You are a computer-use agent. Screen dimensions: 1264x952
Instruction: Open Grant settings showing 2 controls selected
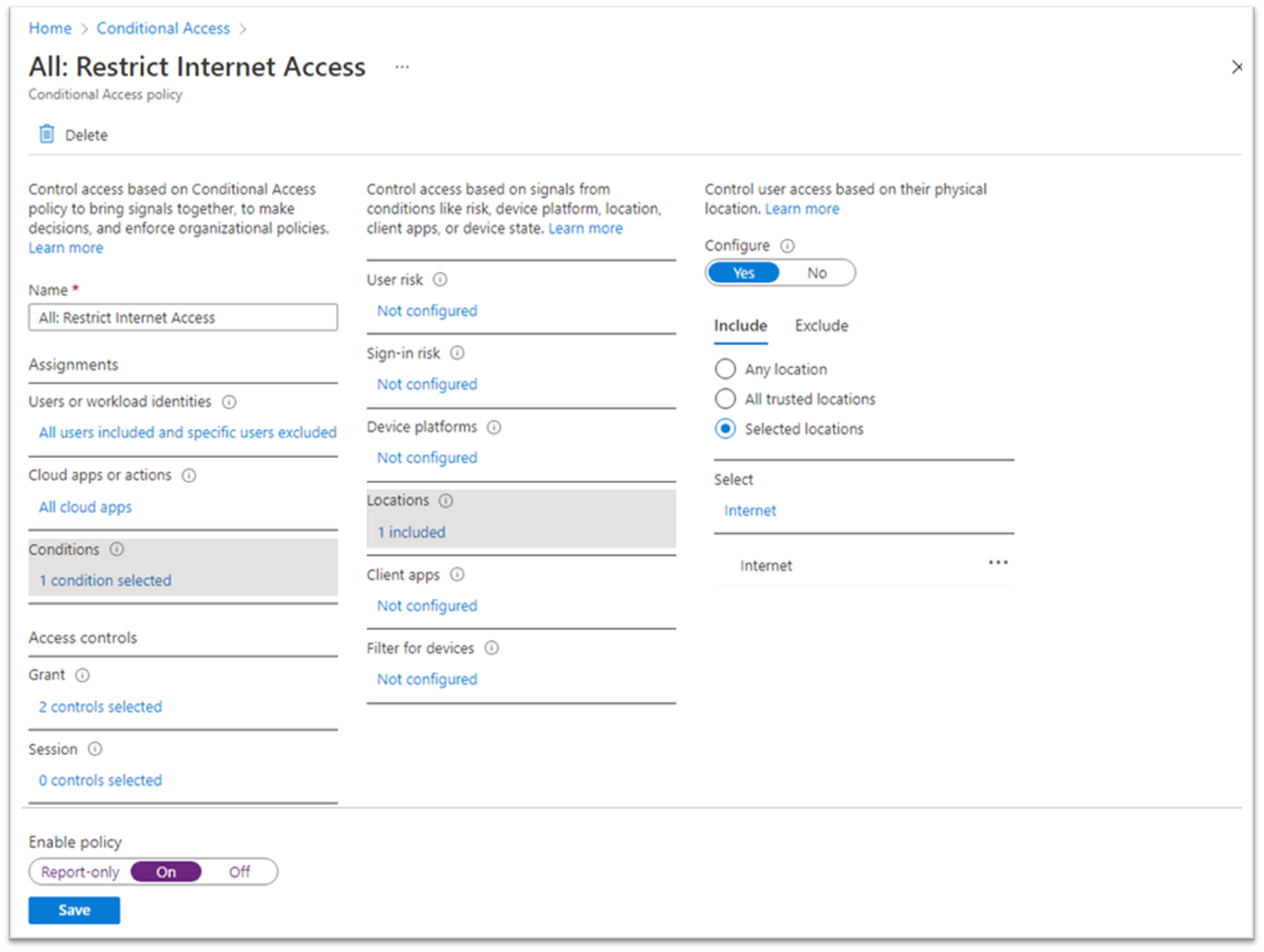coord(101,707)
